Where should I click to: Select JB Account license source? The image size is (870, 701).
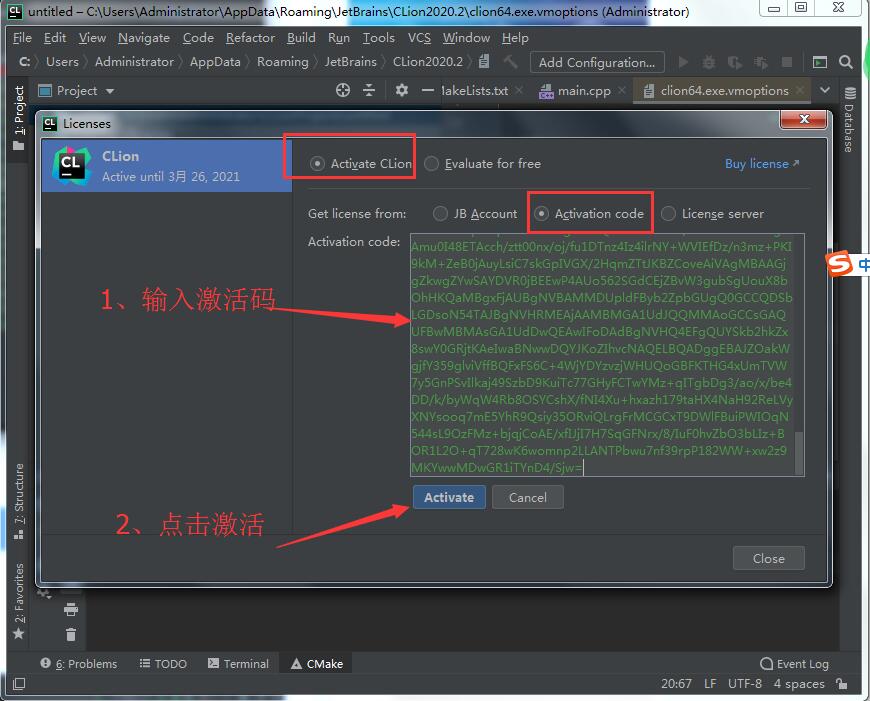point(440,214)
